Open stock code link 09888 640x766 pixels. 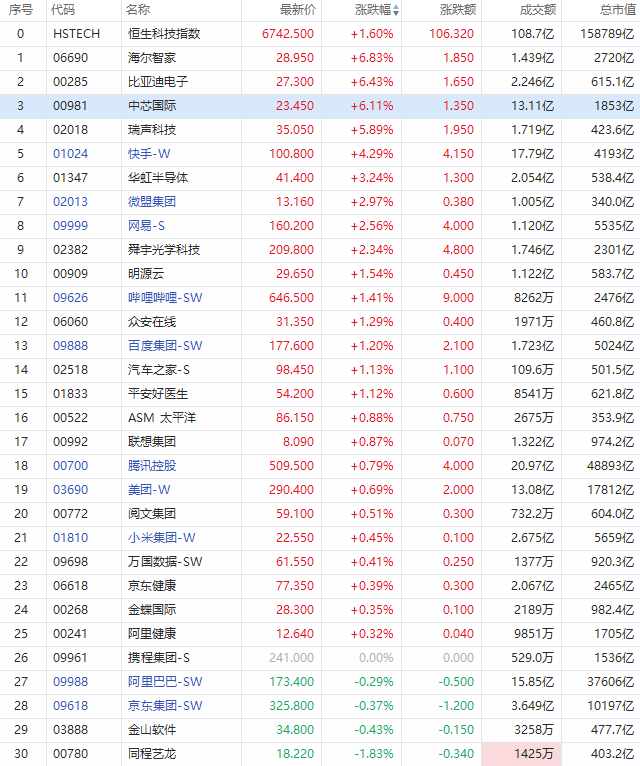pyautogui.click(x=70, y=345)
